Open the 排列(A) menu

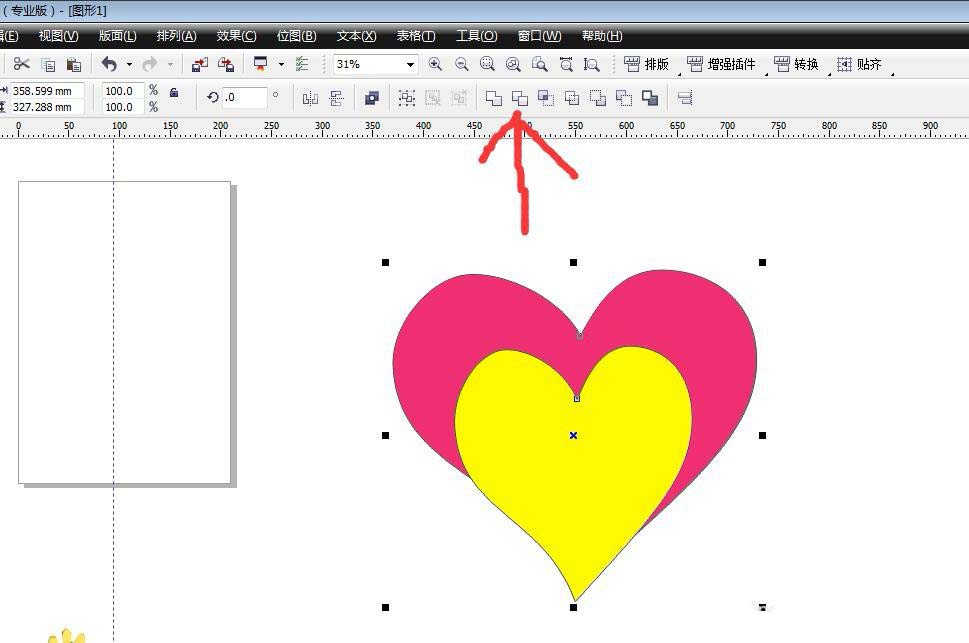(177, 36)
